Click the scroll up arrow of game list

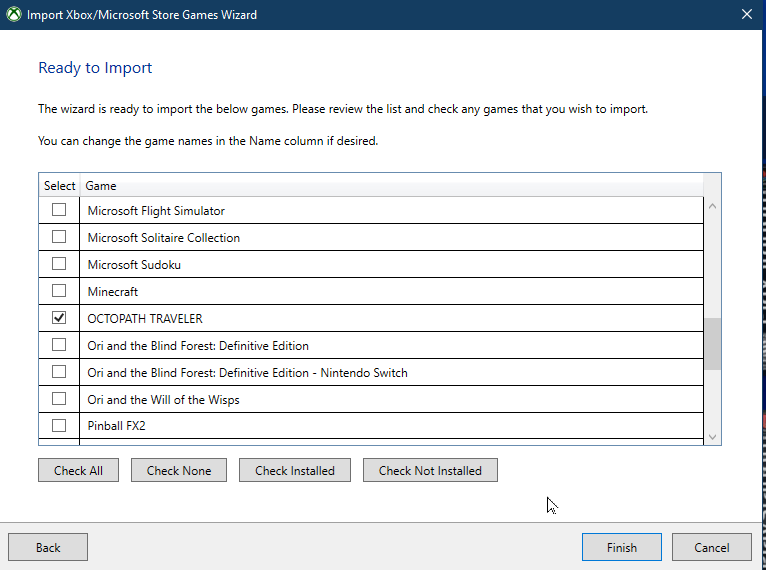coord(712,206)
